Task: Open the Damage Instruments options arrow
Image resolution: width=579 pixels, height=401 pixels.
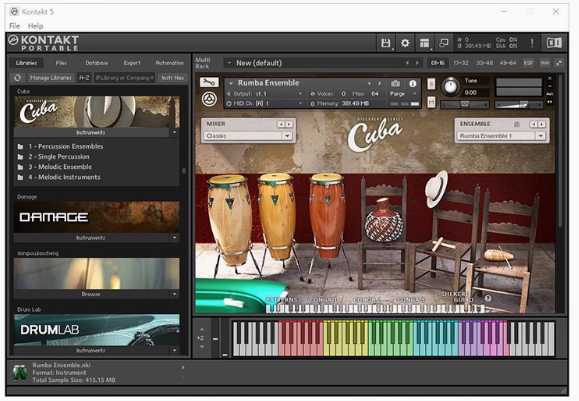Action: tap(174, 237)
